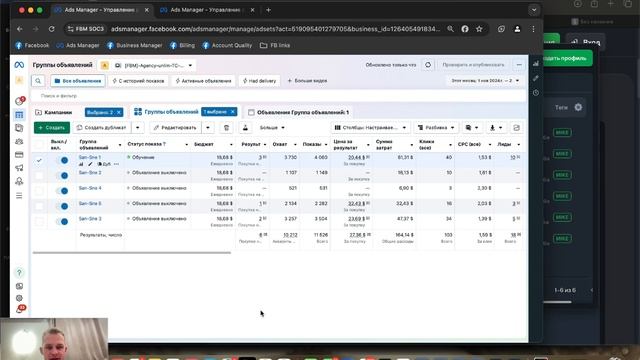Open the edit button's dropdown arrow
The image size is (640, 360).
pyautogui.click(x=208, y=128)
